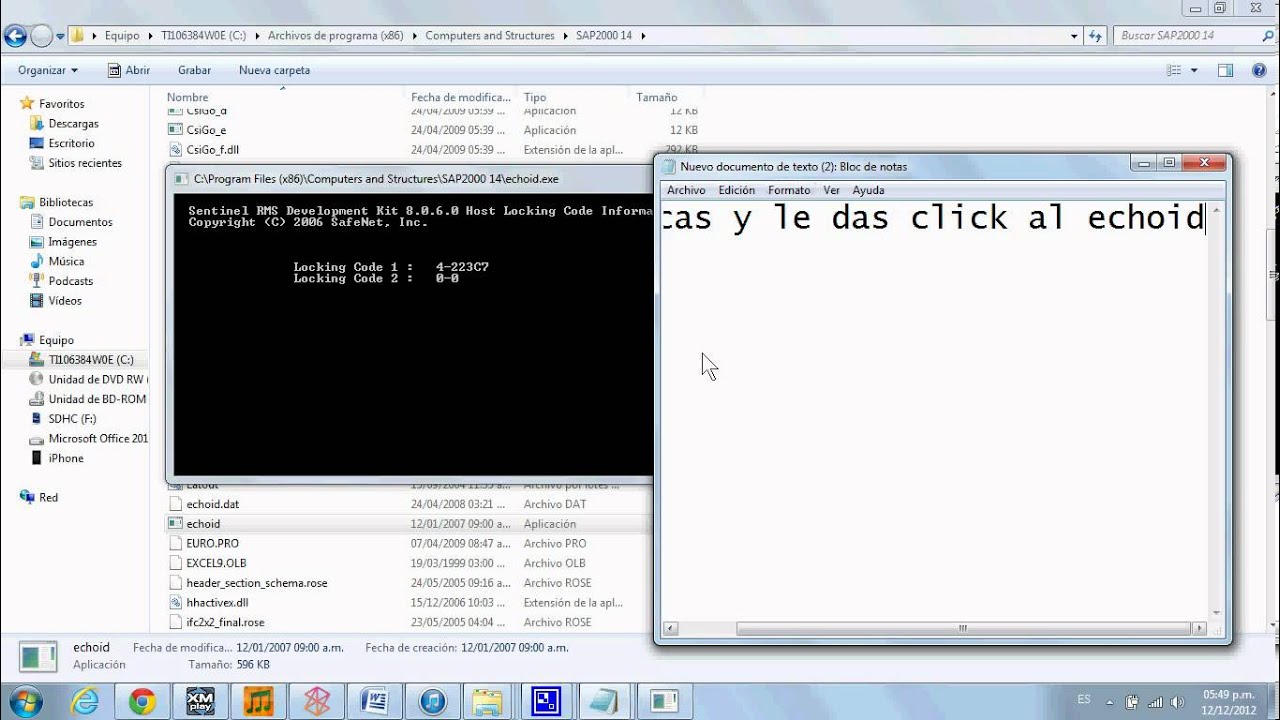The height and width of the screenshot is (720, 1280).
Task: Click the Refresh button next to address bar
Action: pos(1094,36)
